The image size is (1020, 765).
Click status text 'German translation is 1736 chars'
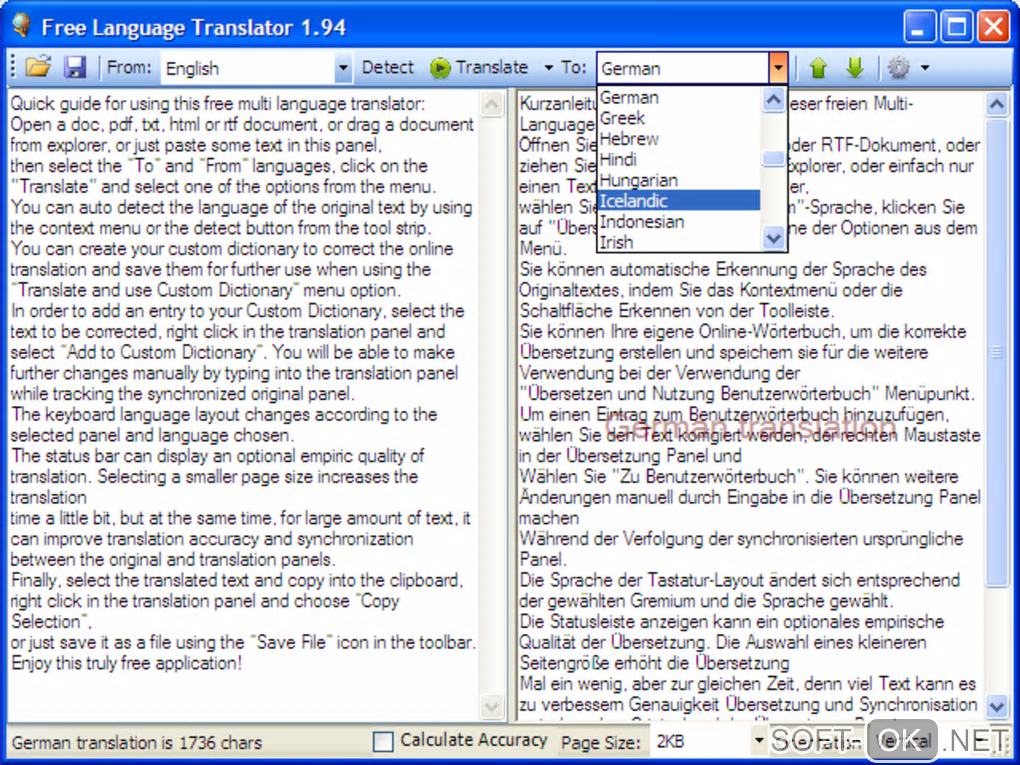(x=137, y=742)
